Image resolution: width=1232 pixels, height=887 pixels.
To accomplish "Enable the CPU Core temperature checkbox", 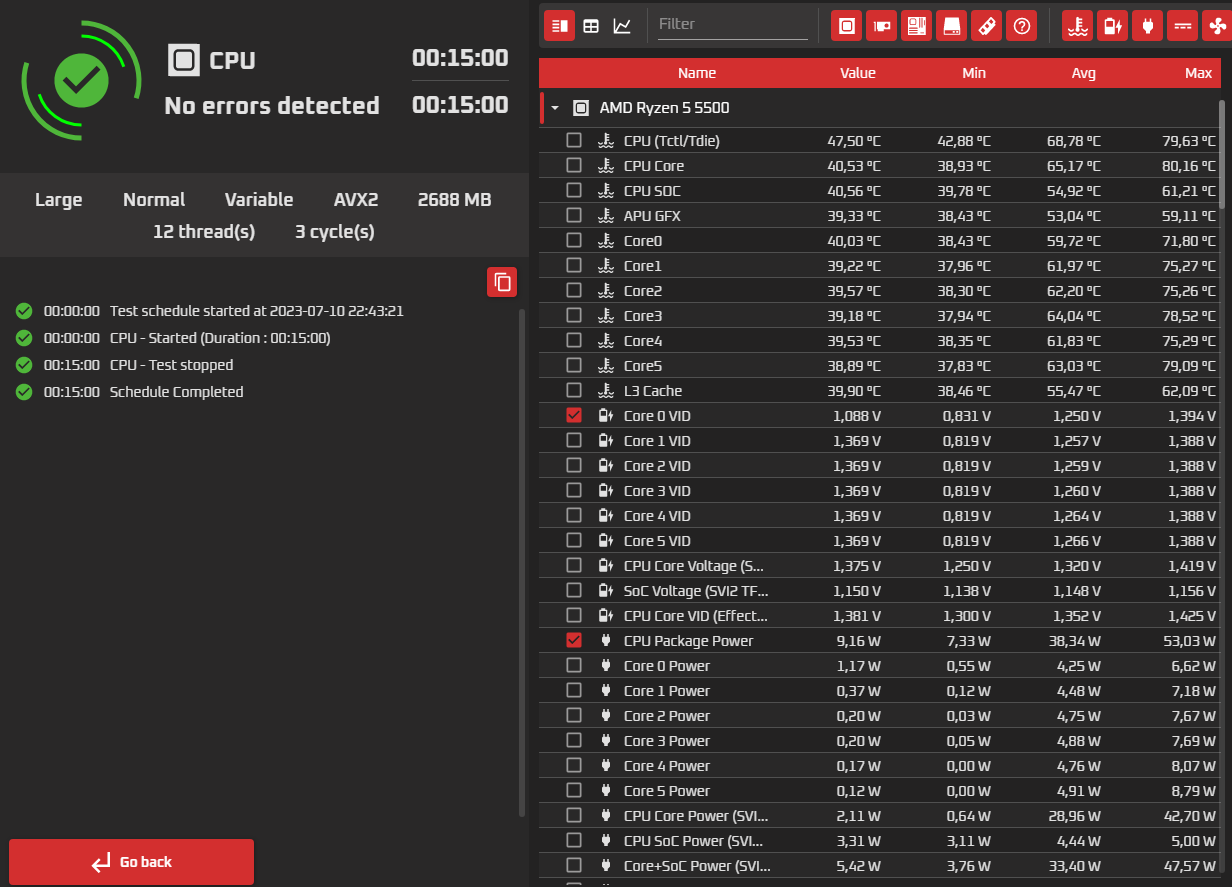I will coord(574,165).
